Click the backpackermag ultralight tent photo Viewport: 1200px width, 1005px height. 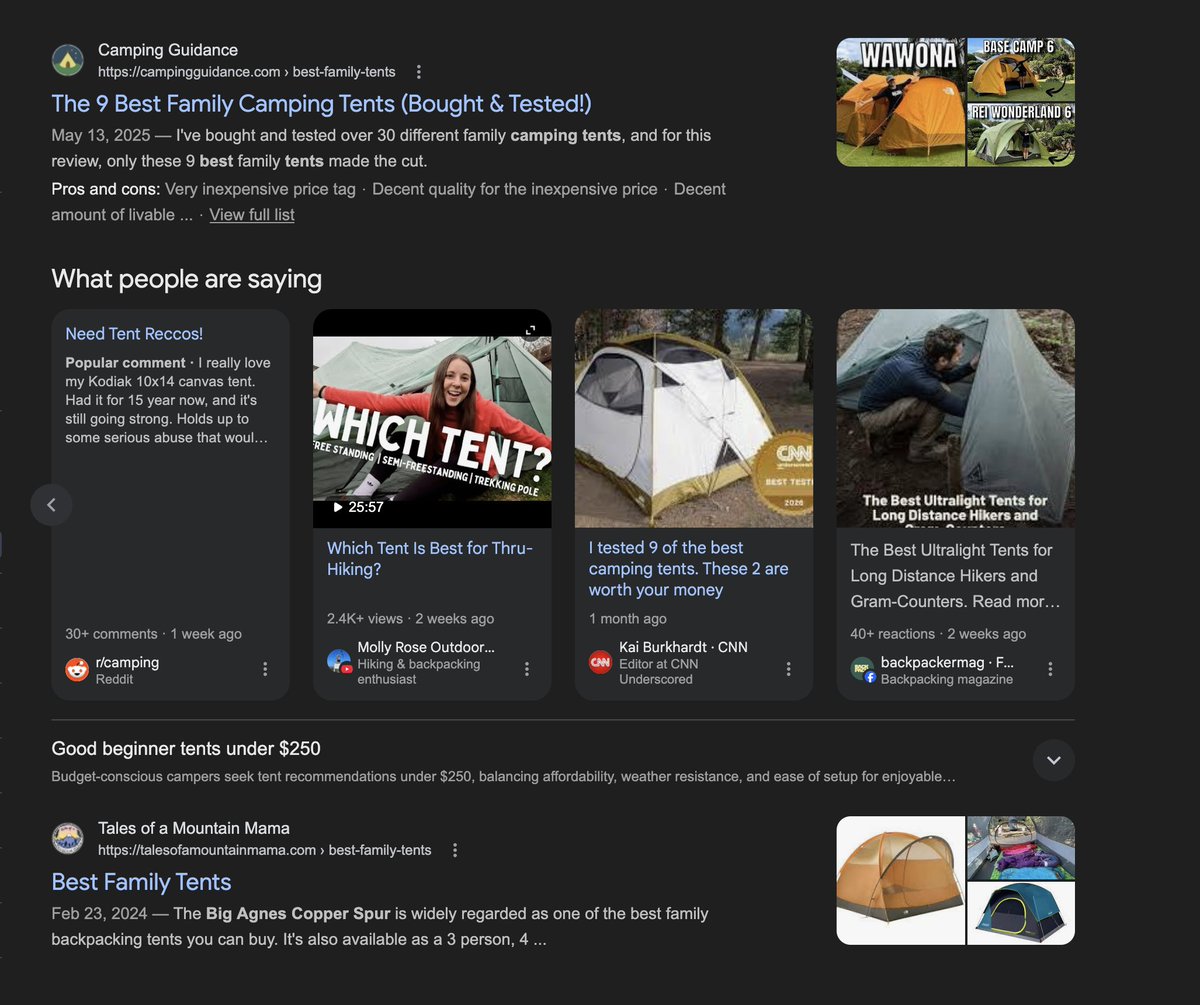956,418
